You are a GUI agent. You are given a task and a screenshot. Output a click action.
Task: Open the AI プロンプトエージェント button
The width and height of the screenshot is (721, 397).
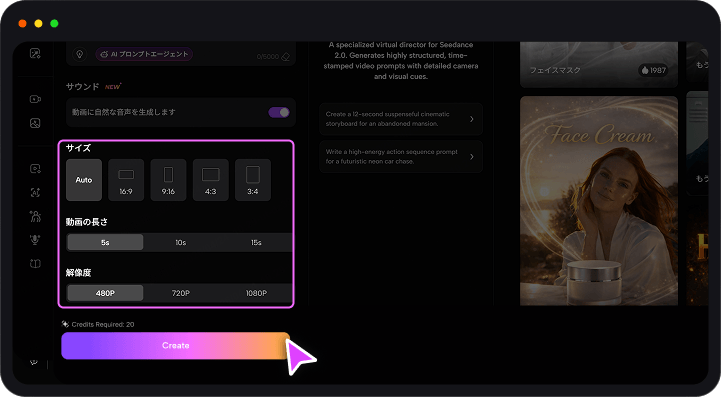coord(144,54)
